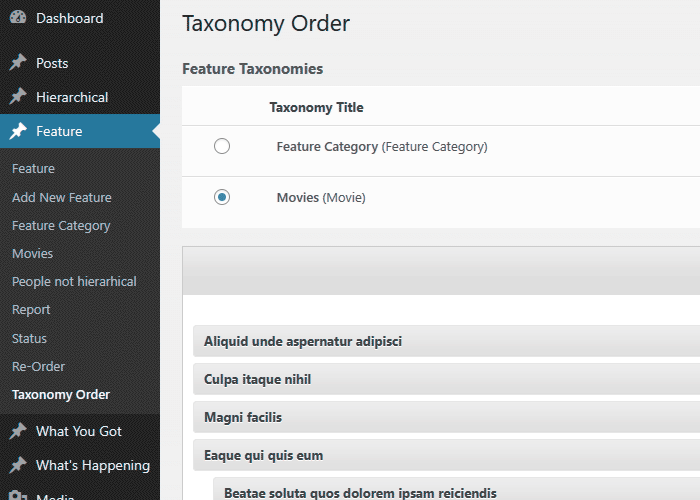Viewport: 700px width, 500px height.
Task: Open Feature Category in the sidebar
Action: click(61, 225)
